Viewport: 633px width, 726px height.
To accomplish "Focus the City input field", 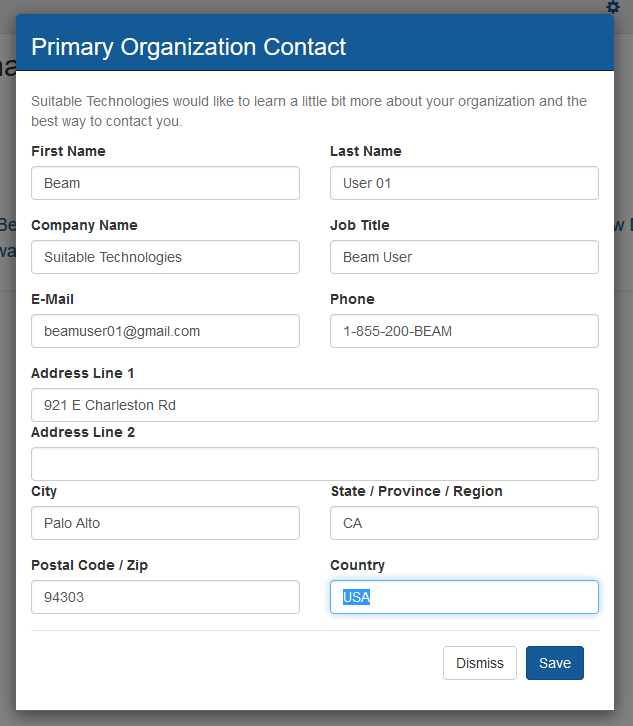I will [x=165, y=523].
